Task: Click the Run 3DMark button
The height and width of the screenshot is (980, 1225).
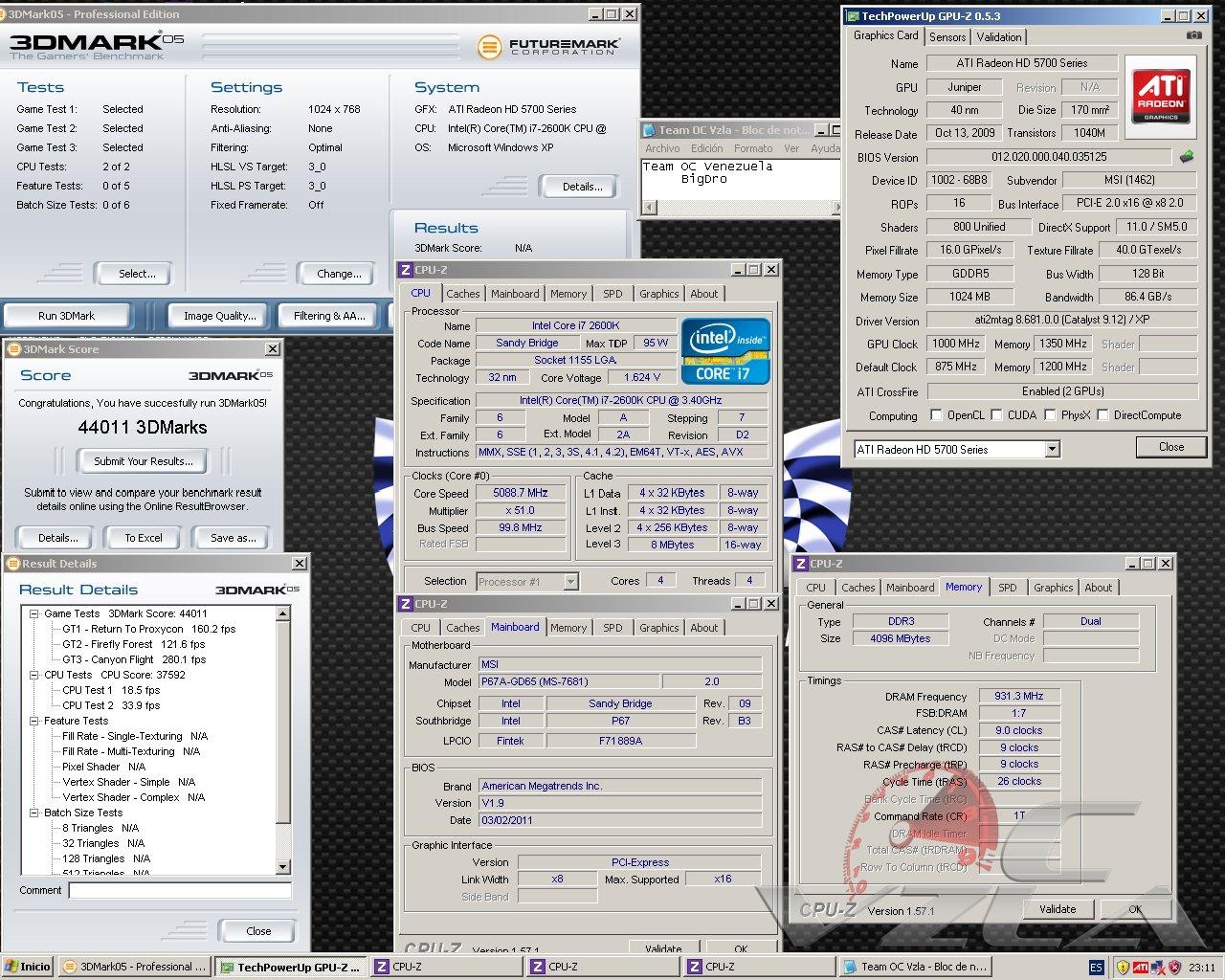Action: [x=67, y=315]
